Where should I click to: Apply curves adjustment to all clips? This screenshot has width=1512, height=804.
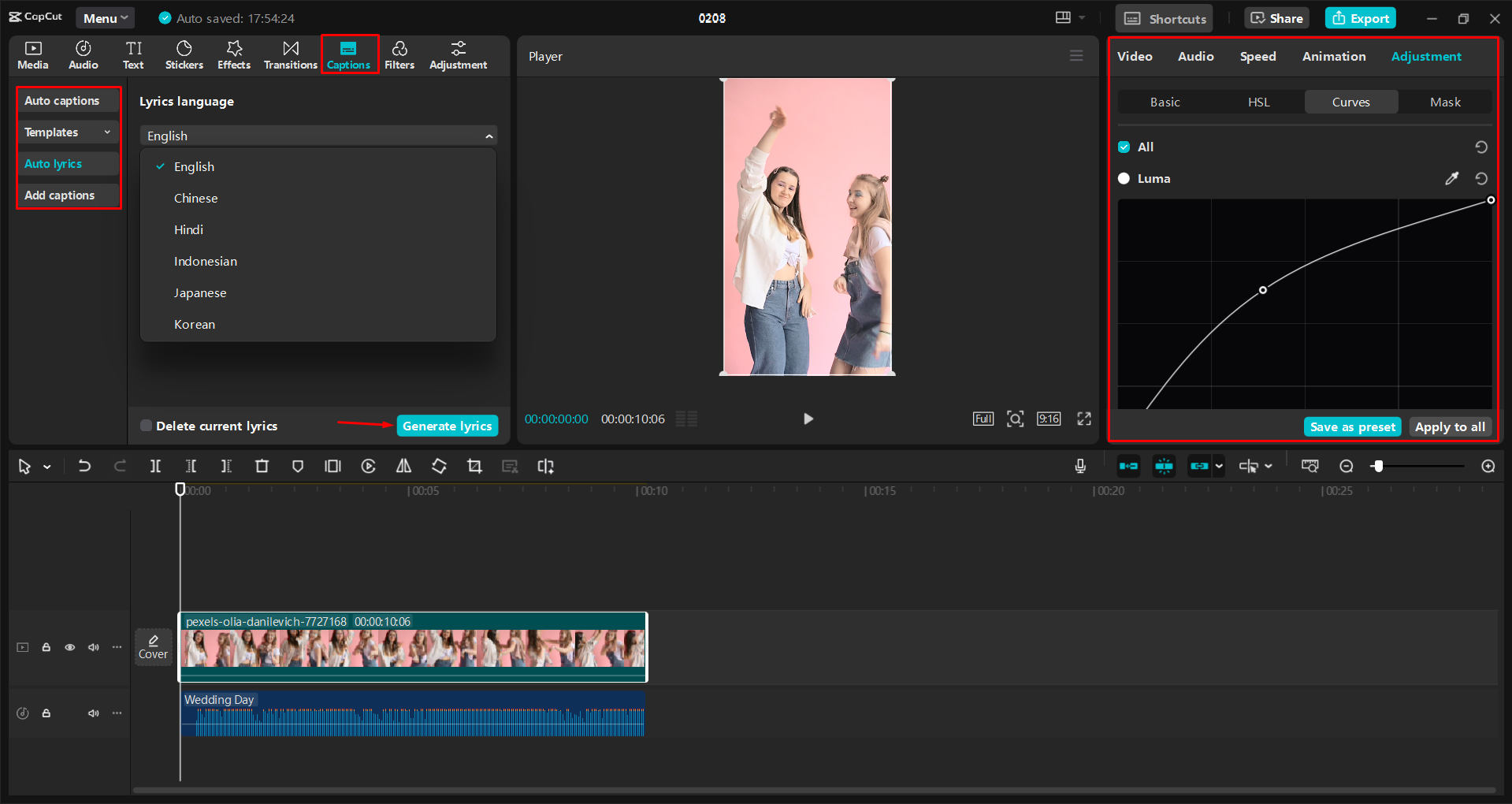tap(1450, 426)
